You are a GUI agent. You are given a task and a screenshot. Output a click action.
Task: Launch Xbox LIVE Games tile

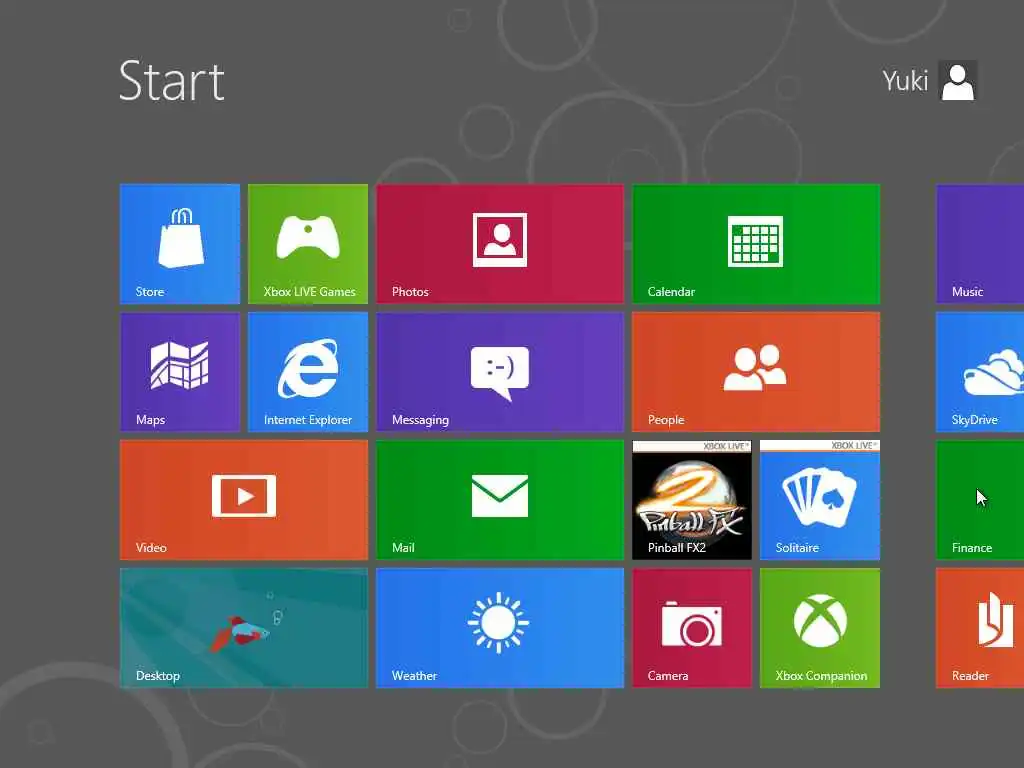(x=308, y=244)
